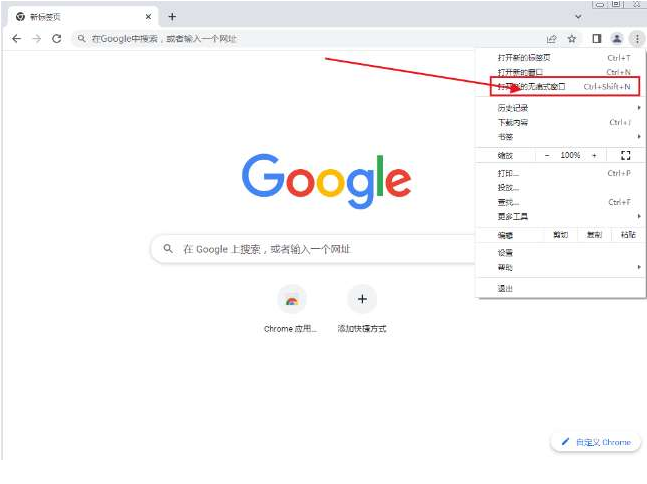The height and width of the screenshot is (484, 647).
Task: Close the 新标签页 tab
Action: [149, 17]
